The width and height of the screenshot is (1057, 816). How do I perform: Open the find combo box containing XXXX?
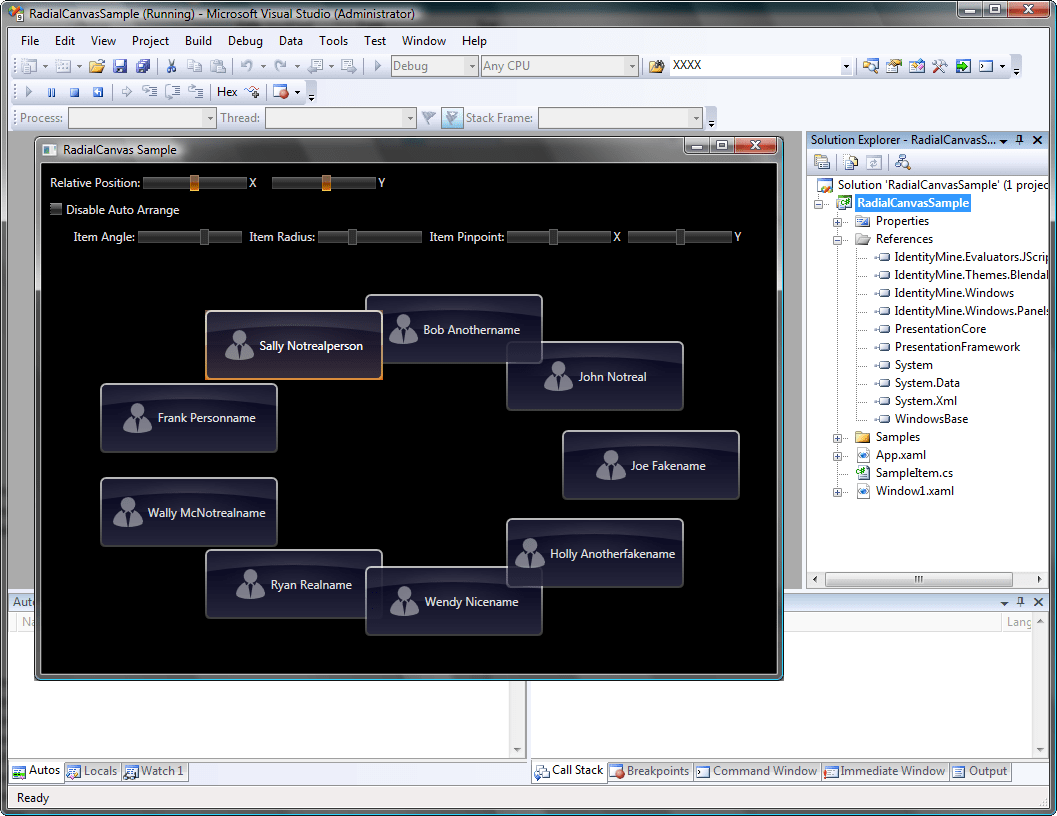click(x=846, y=67)
